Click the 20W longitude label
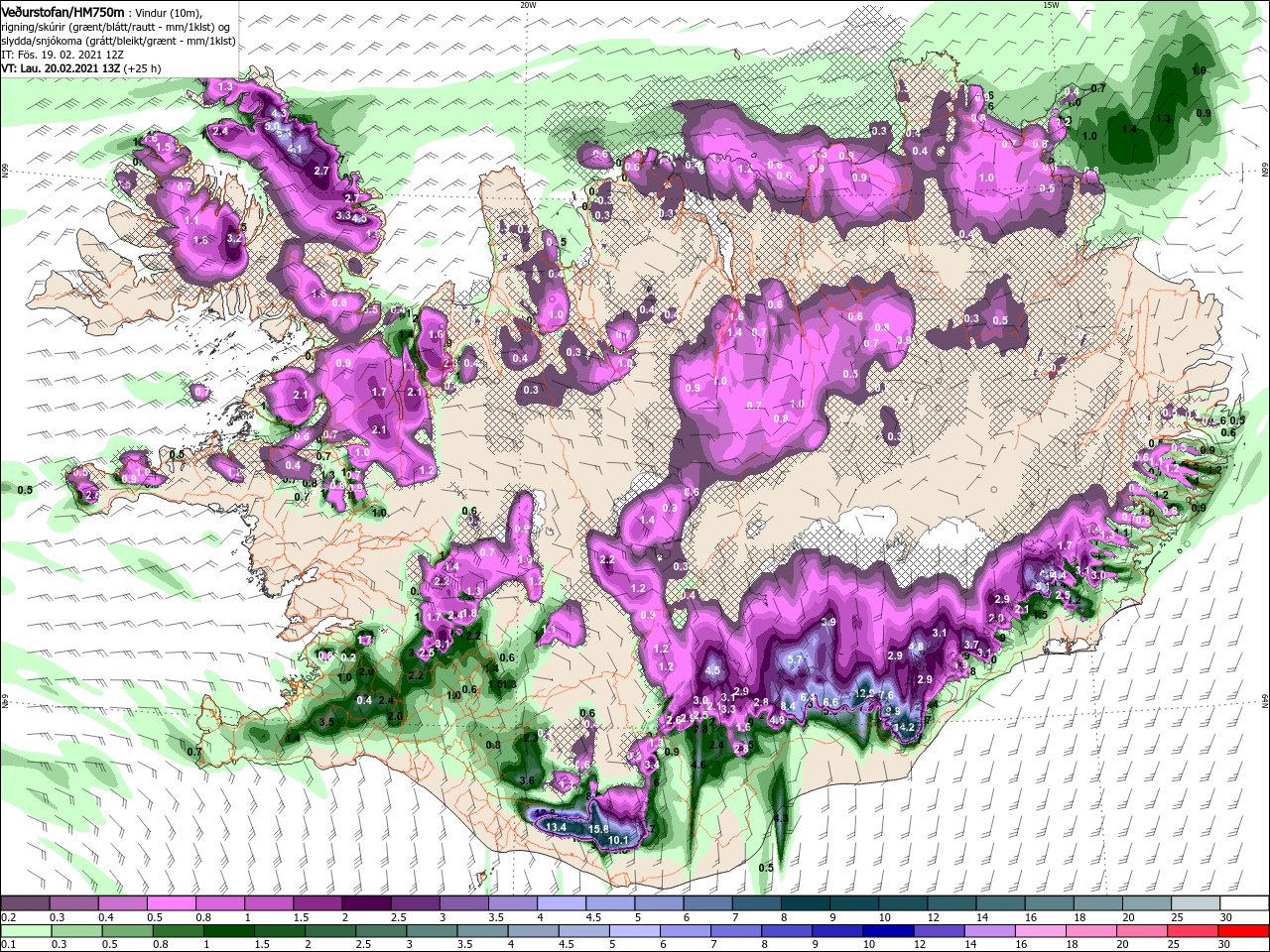This screenshot has height=952, width=1270. coord(527,5)
